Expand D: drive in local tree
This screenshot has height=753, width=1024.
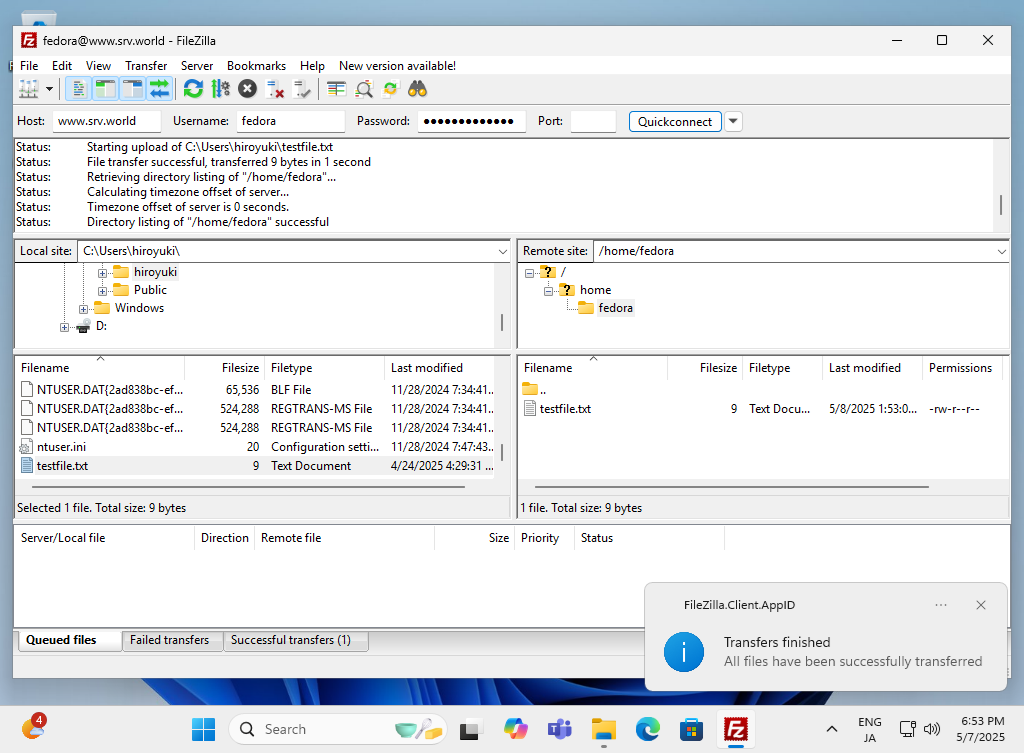[64, 327]
